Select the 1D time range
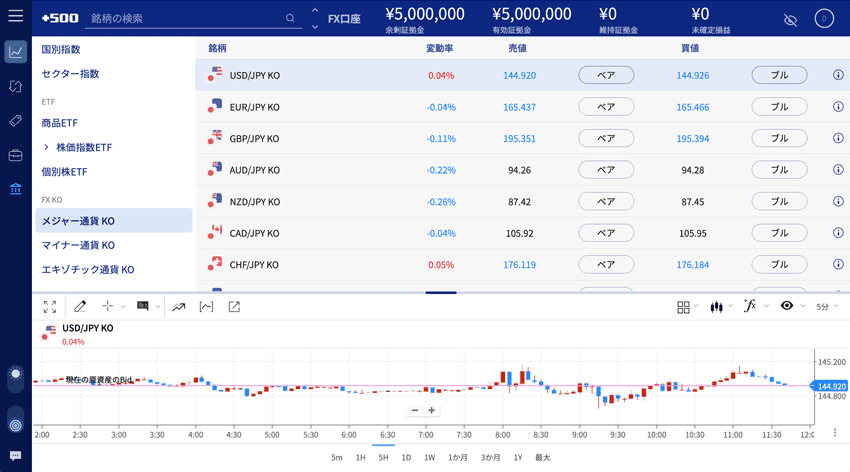The width and height of the screenshot is (850, 472). point(406,457)
